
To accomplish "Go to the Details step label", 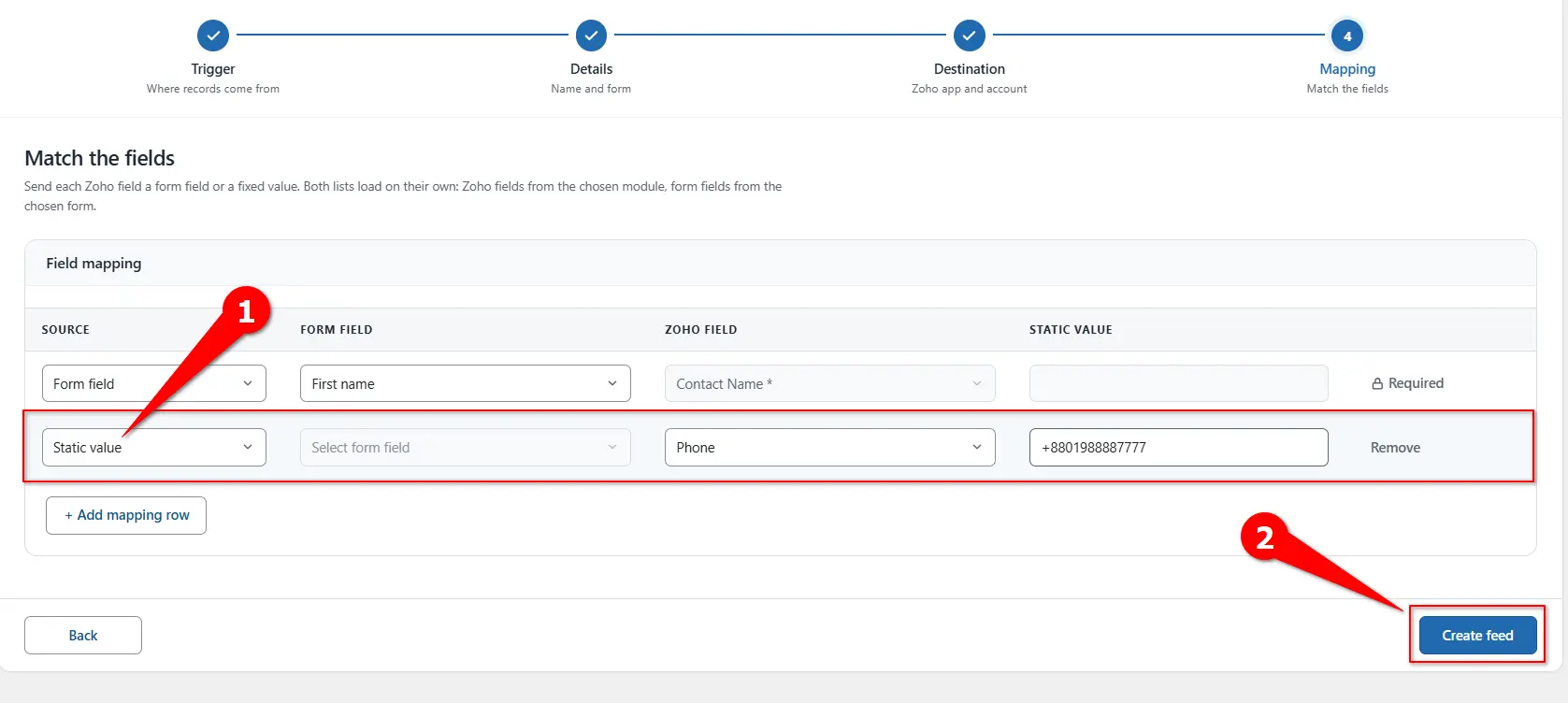I will click(x=591, y=69).
